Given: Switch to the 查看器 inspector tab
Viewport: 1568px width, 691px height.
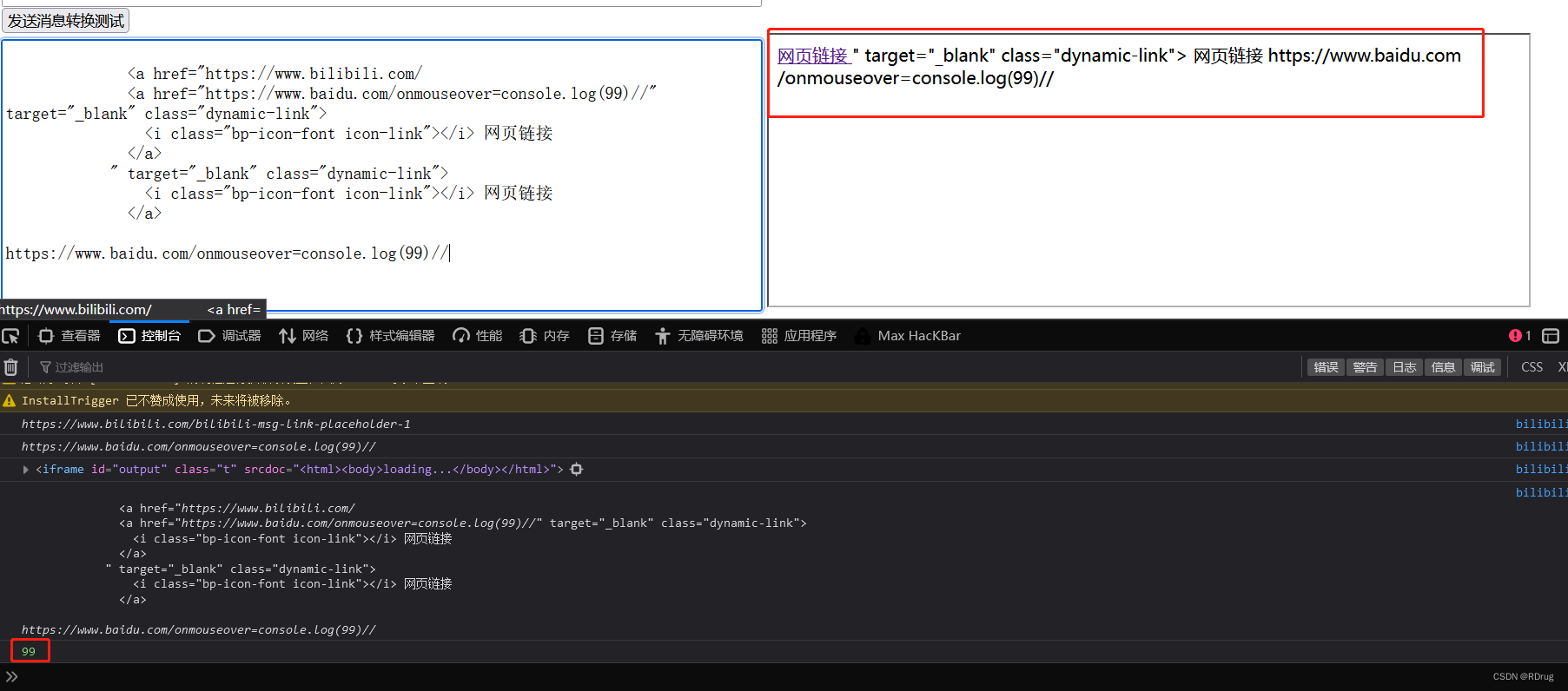Looking at the screenshot, I should pos(69,336).
